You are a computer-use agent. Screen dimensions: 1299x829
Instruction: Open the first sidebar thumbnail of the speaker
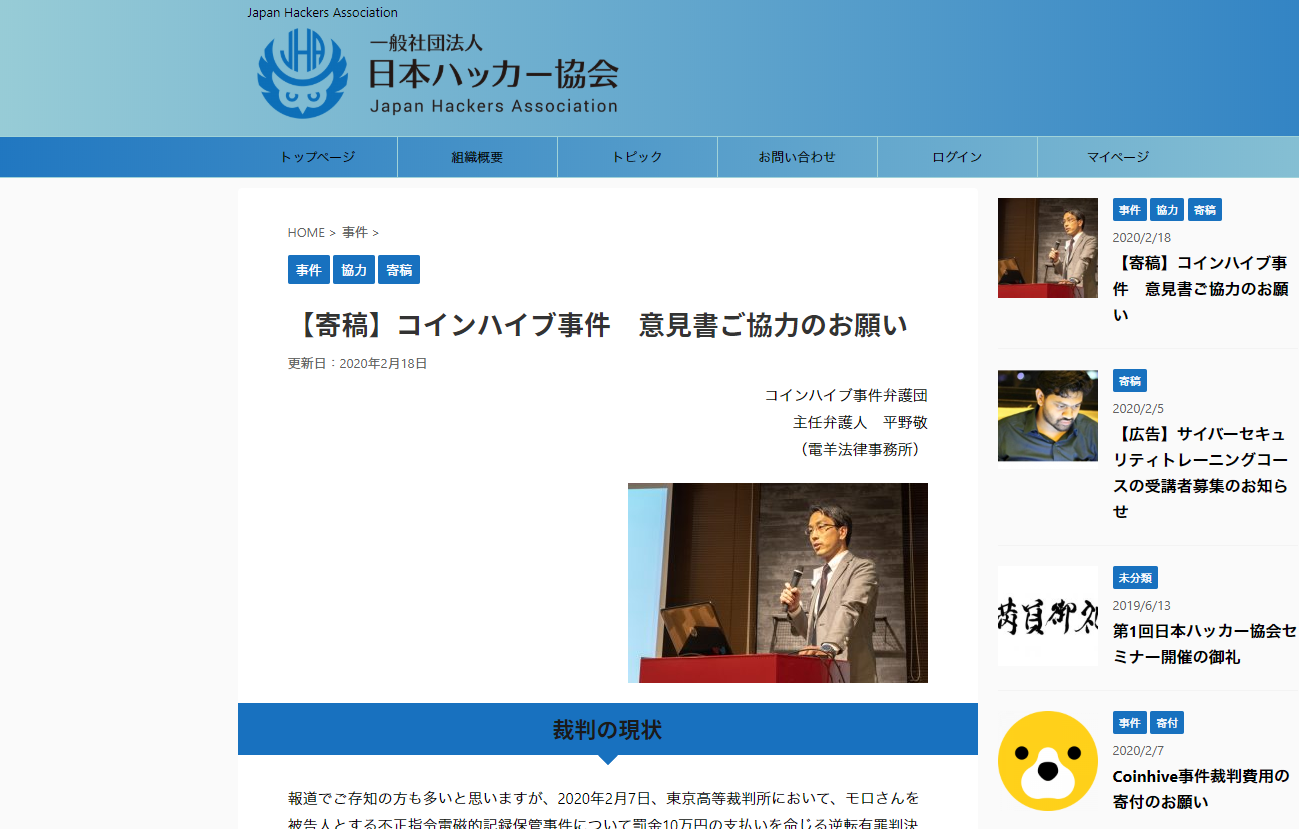[x=1047, y=248]
